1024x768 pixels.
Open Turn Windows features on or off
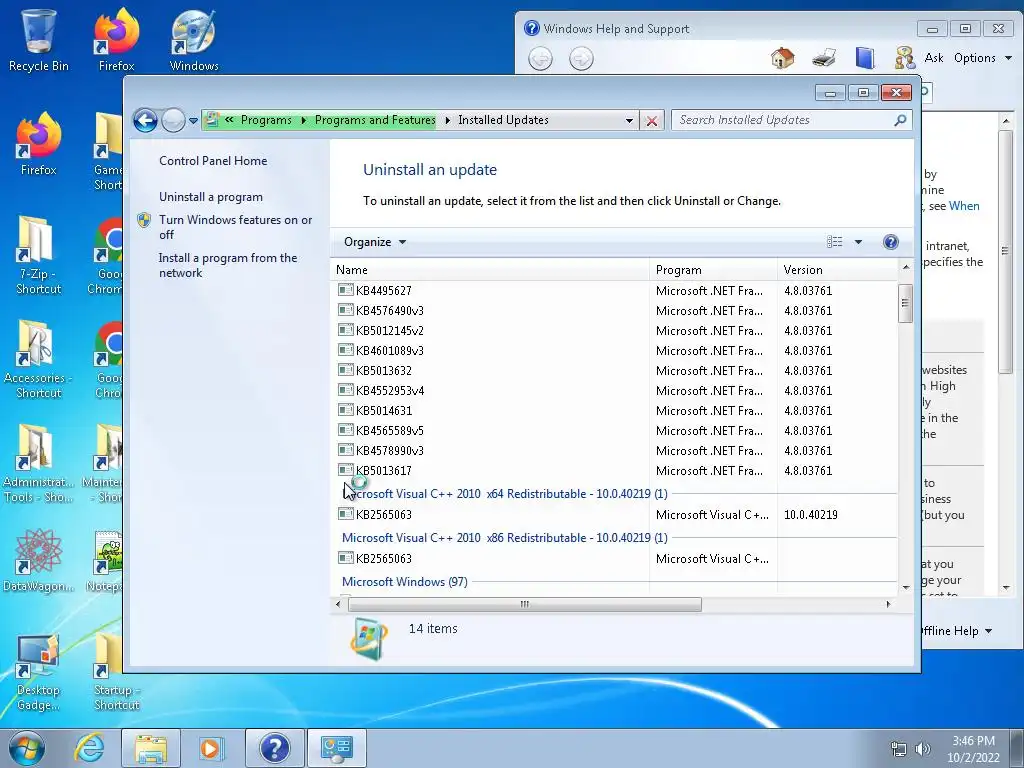[235, 227]
